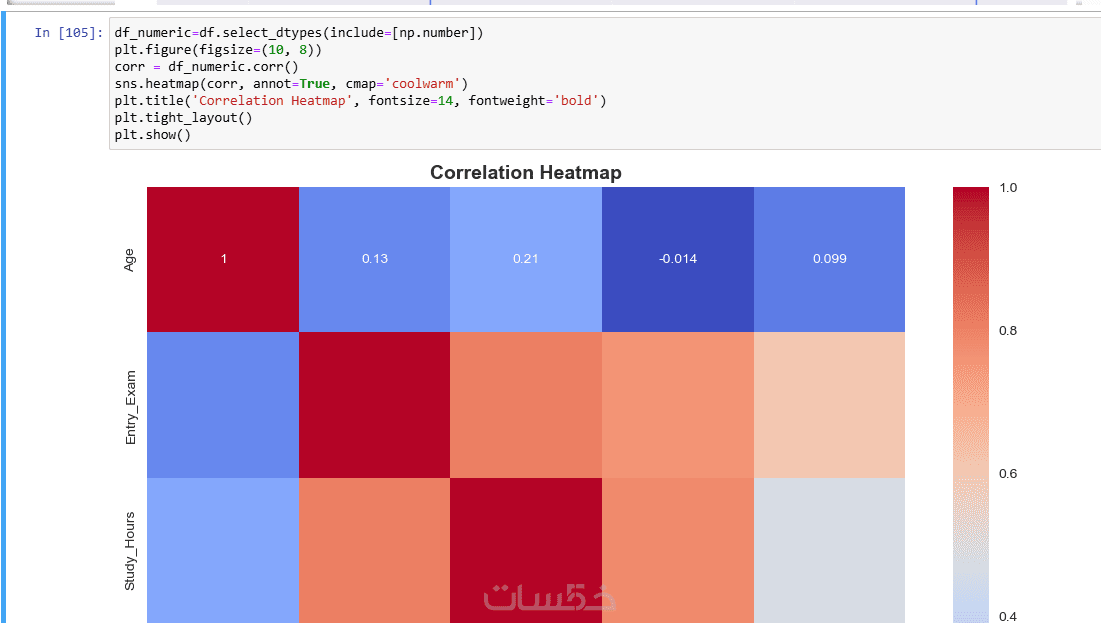Click the 'Correlation Heatmap' chart title
Screen dimensions: 1101x623
pos(525,173)
